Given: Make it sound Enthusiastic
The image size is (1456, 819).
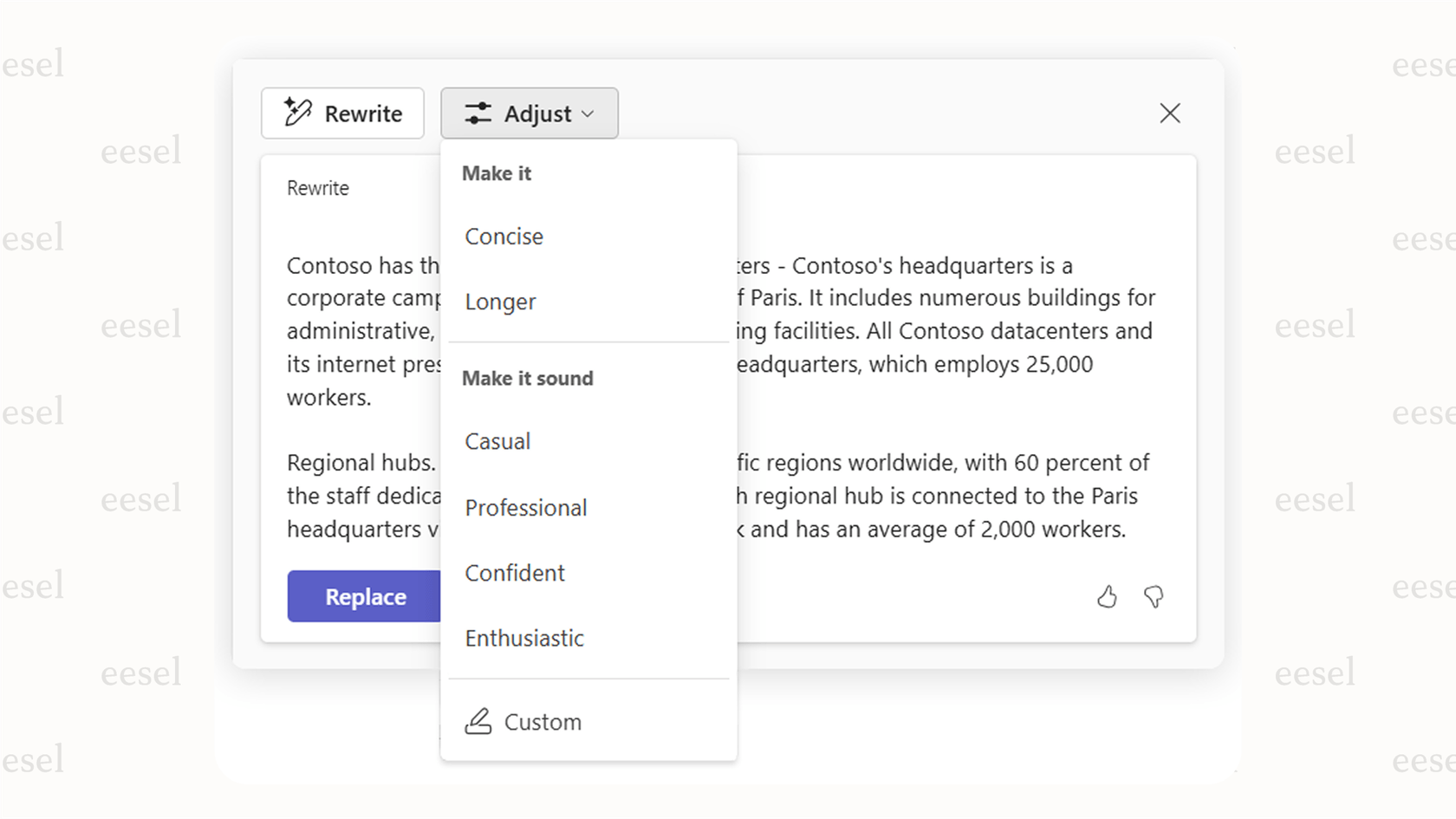Looking at the screenshot, I should (x=524, y=638).
